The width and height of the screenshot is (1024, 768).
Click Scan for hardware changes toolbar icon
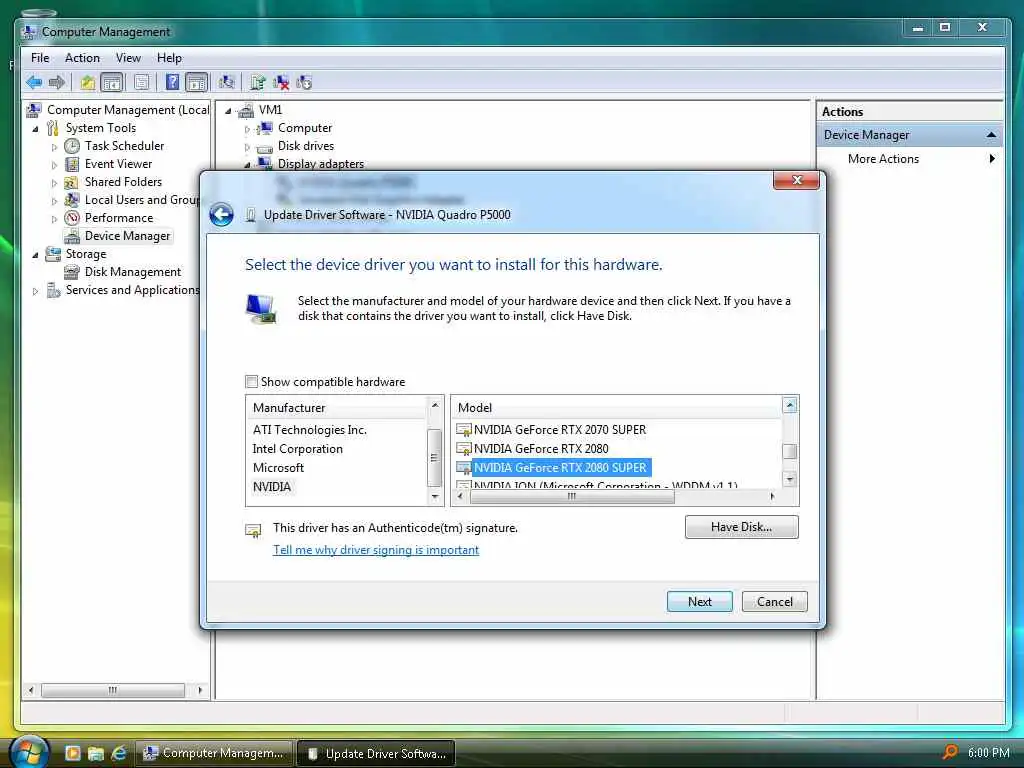pyautogui.click(x=227, y=82)
